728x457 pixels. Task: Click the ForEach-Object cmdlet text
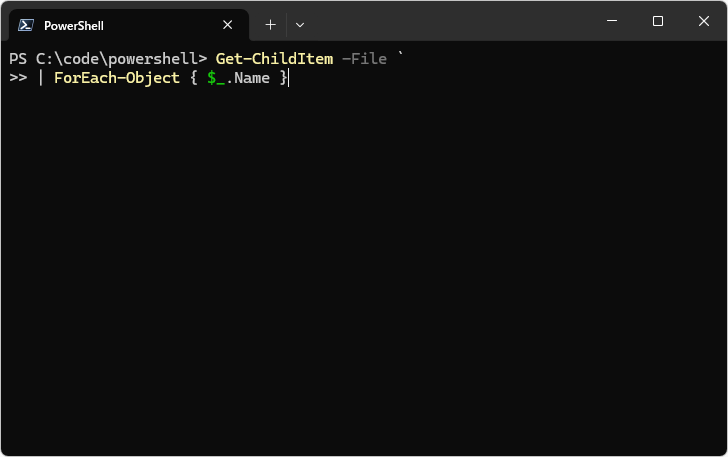tap(117, 78)
